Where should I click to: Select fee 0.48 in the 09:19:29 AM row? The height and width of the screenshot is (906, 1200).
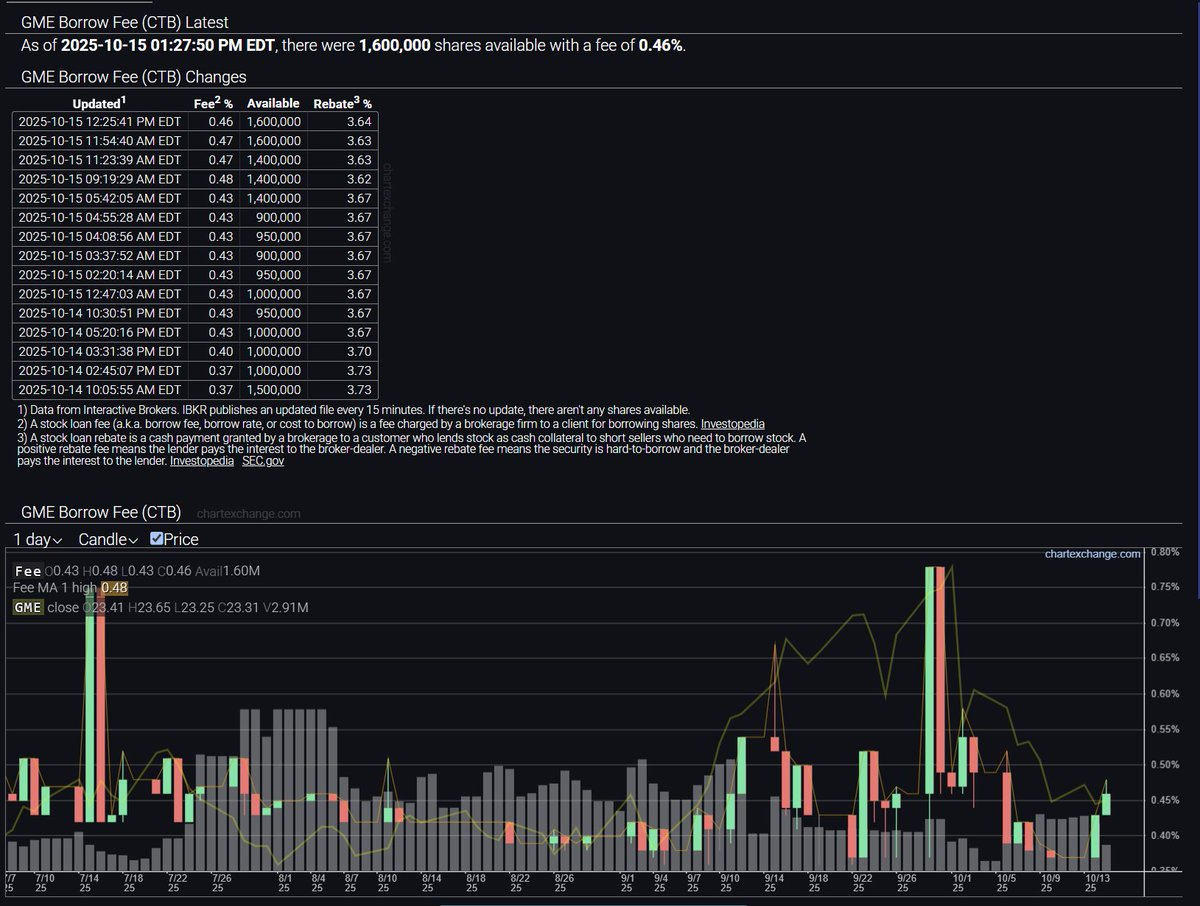pos(221,179)
